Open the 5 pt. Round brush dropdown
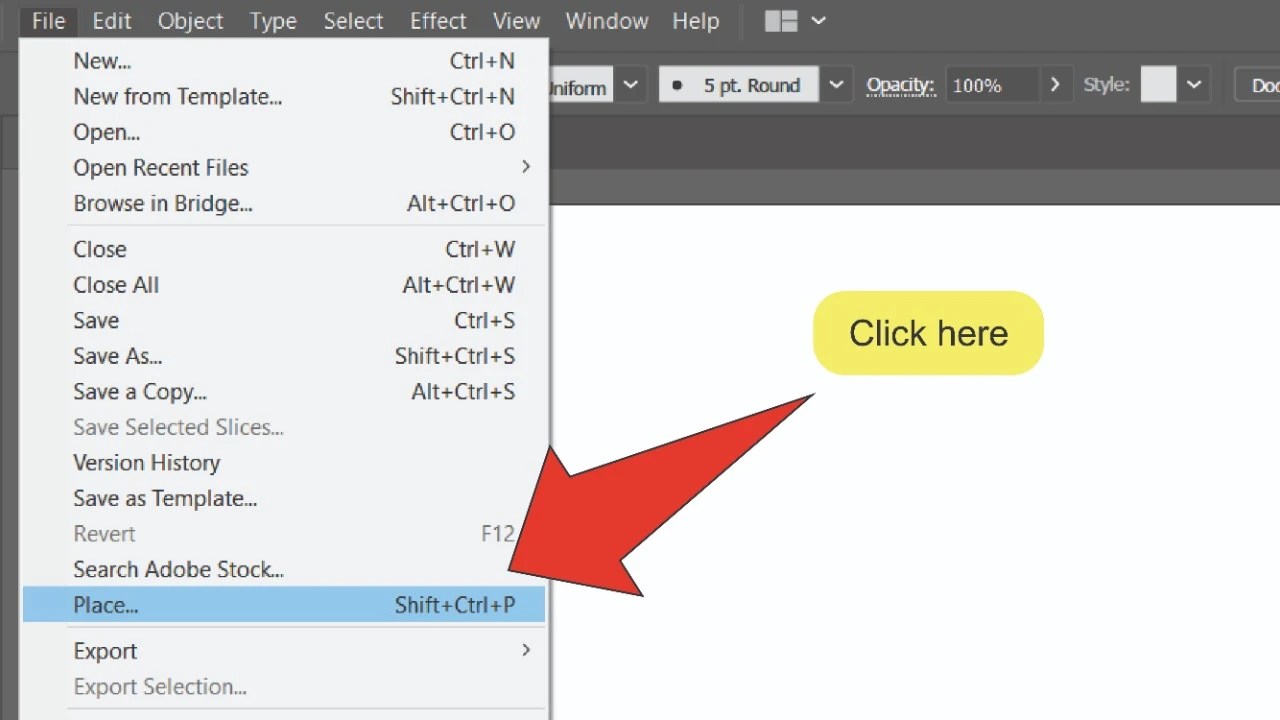The width and height of the screenshot is (1280, 720). pyautogui.click(x=836, y=85)
